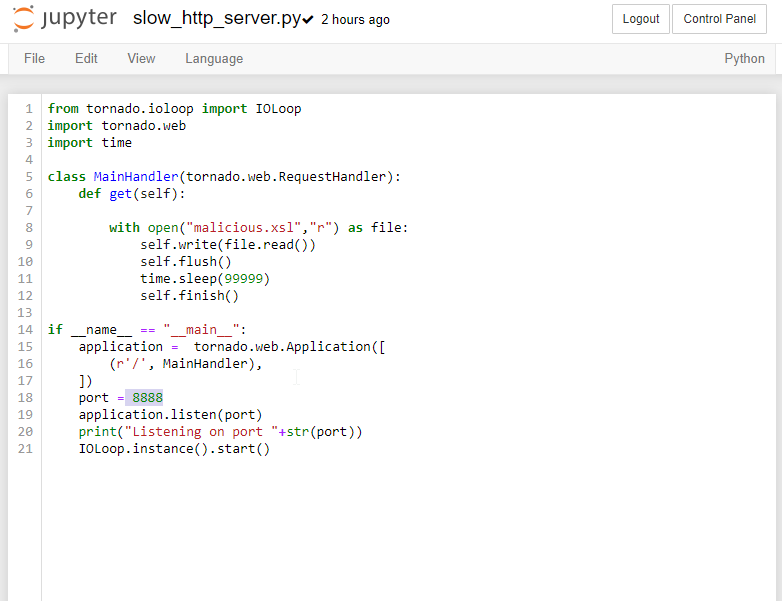Click line number 21 in the gutter
This screenshot has width=782, height=601.
click(x=26, y=449)
